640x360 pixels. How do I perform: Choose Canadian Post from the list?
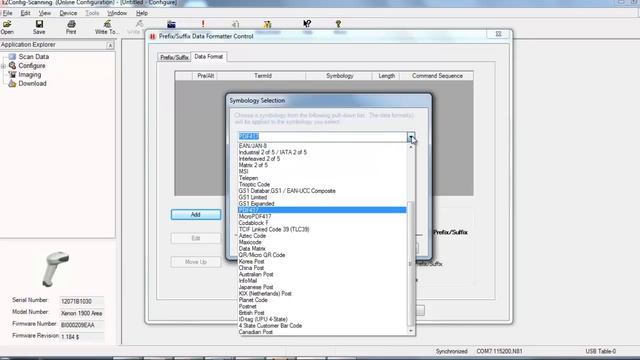coord(322,332)
